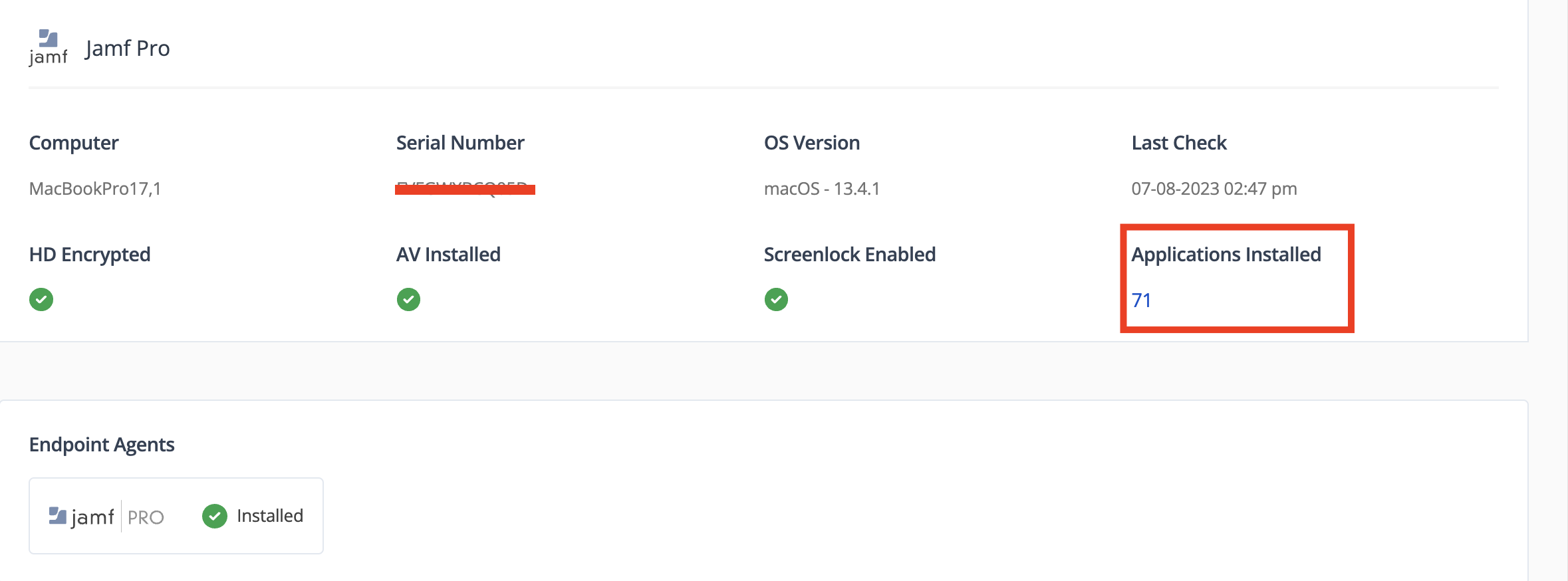Click the Jamf logo icon in header
Image resolution: width=1568 pixels, height=581 pixels.
tap(48, 47)
